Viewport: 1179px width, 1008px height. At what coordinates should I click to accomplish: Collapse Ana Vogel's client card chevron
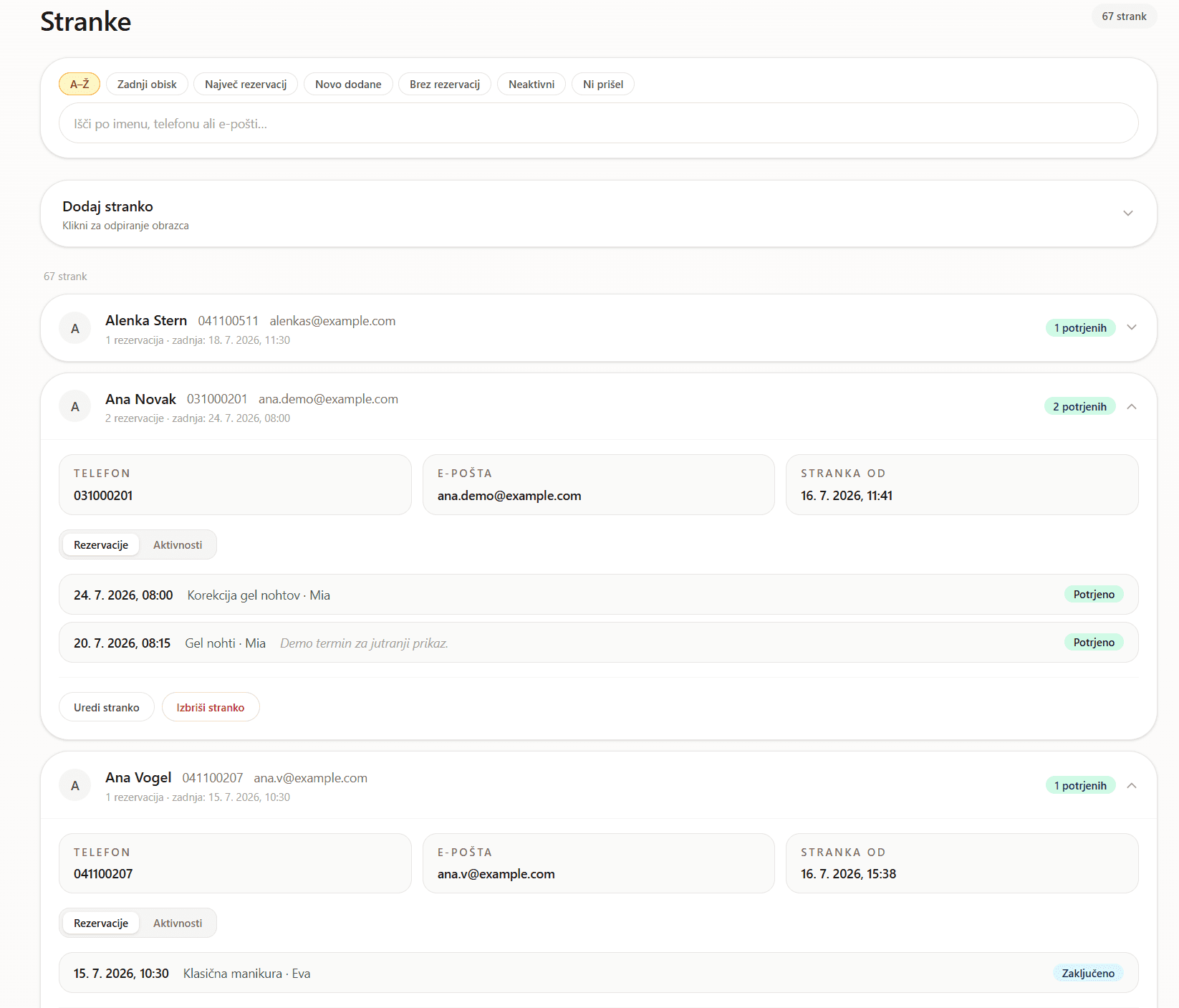click(1132, 785)
